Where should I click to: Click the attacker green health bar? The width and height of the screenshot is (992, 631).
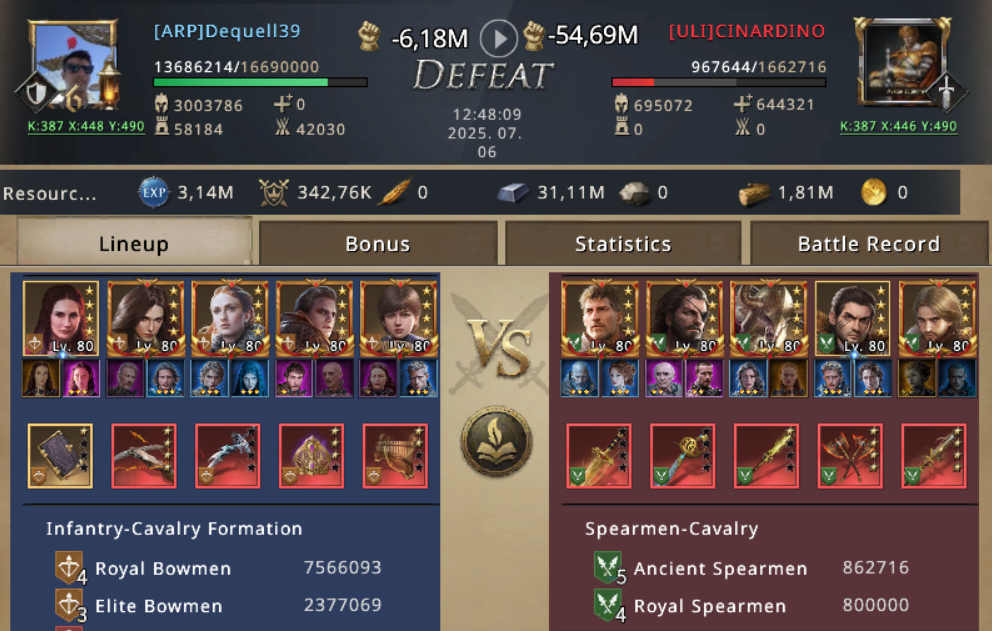[260, 82]
